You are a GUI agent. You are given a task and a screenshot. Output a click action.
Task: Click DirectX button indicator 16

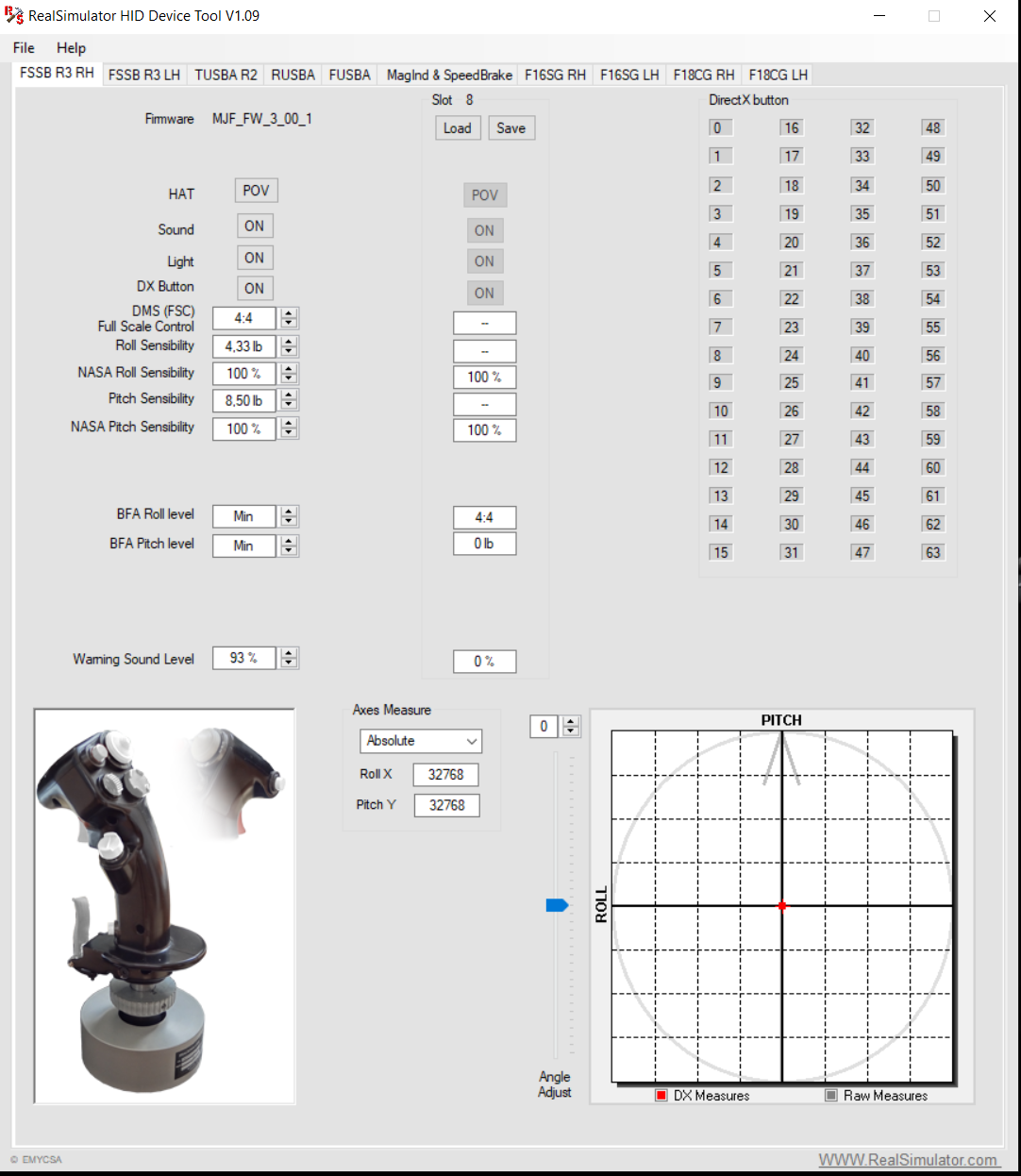point(791,128)
